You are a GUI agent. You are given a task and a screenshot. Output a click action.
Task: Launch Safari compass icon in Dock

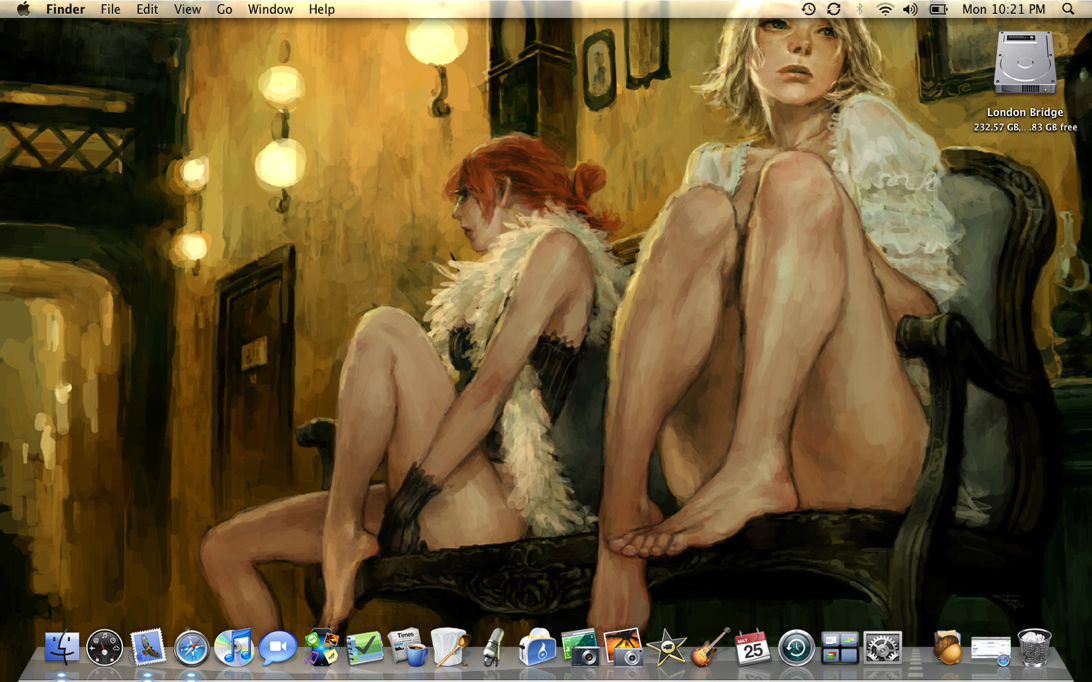tap(191, 648)
